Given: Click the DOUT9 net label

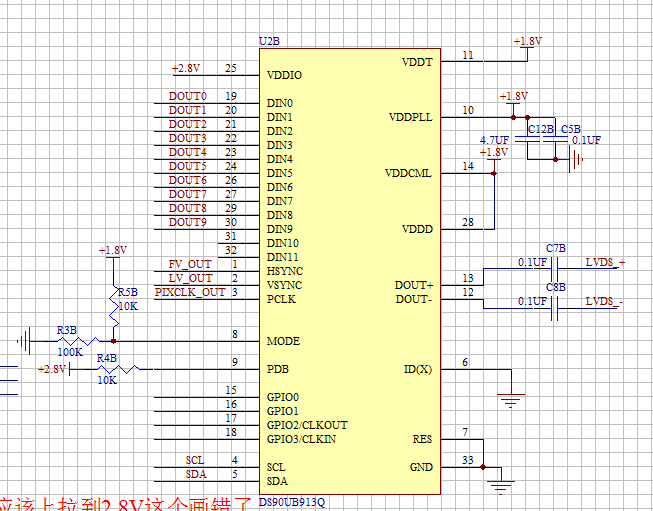Looking at the screenshot, I should click(187, 222).
